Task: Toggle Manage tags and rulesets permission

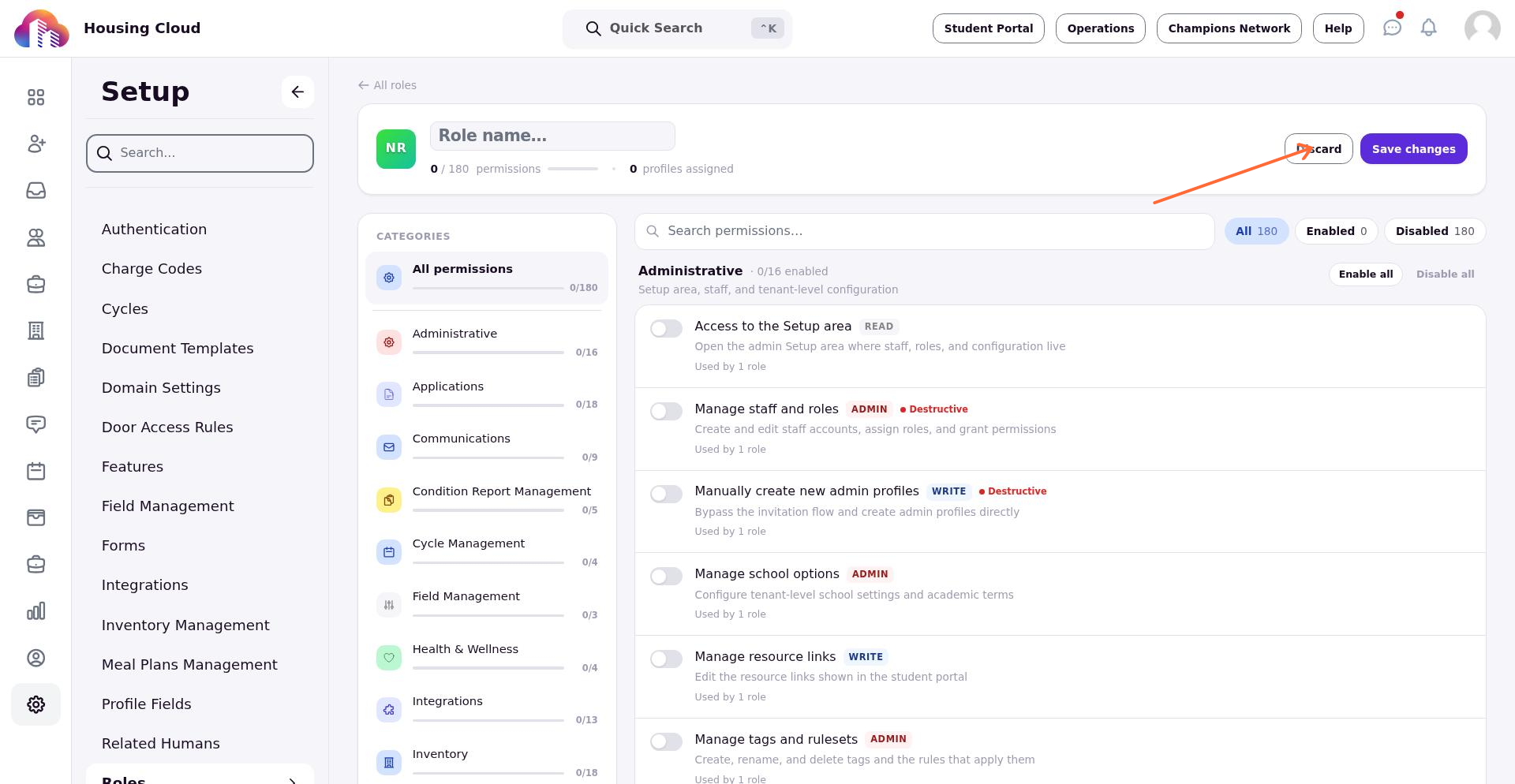Action: 666,741
